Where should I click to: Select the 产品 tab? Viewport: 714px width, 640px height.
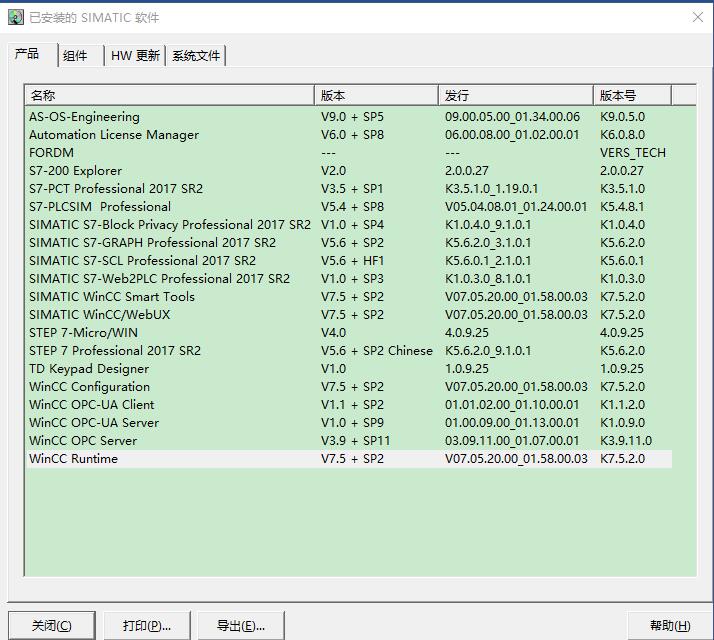[x=28, y=54]
